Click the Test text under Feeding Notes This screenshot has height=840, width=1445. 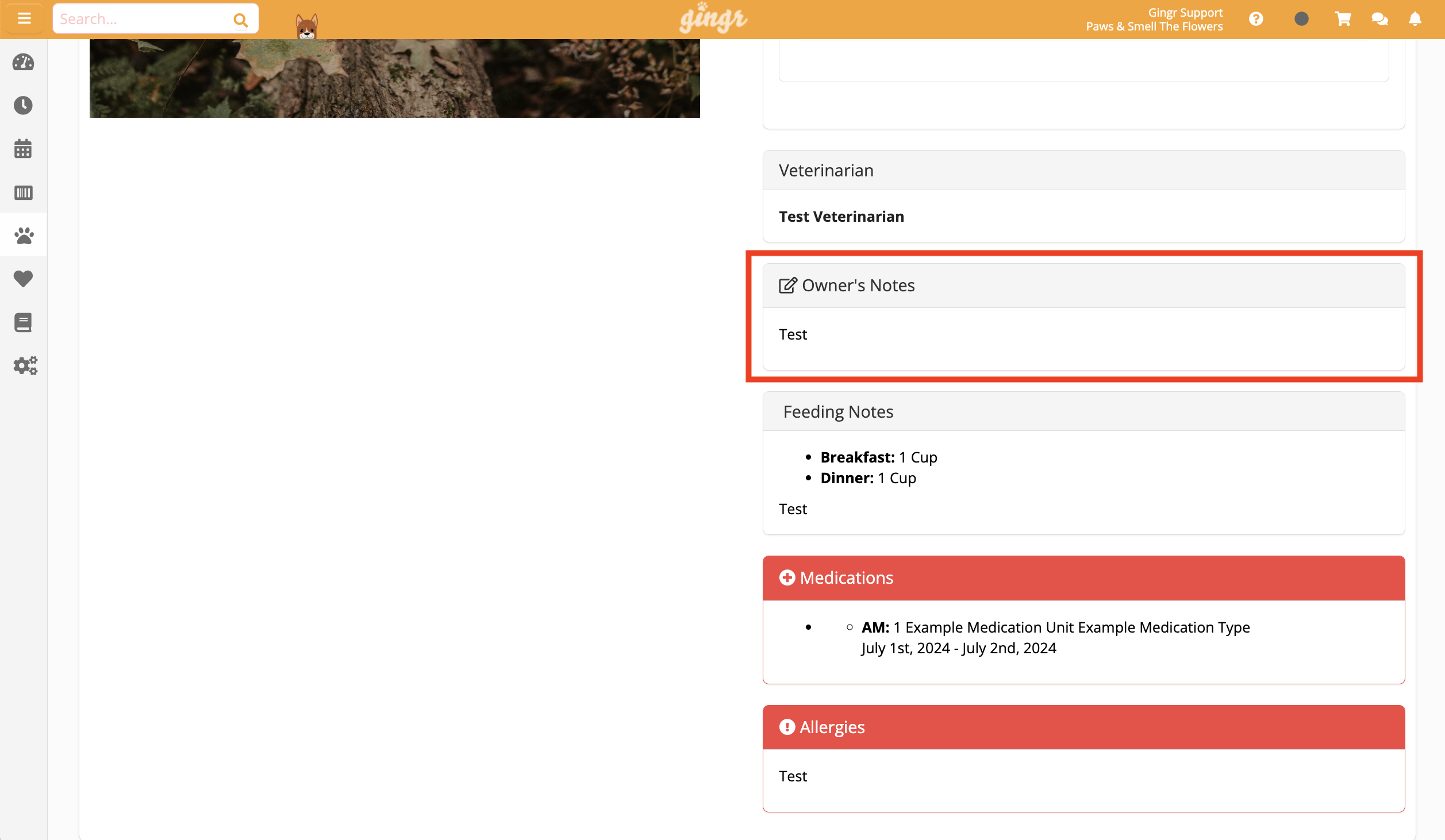click(x=793, y=509)
